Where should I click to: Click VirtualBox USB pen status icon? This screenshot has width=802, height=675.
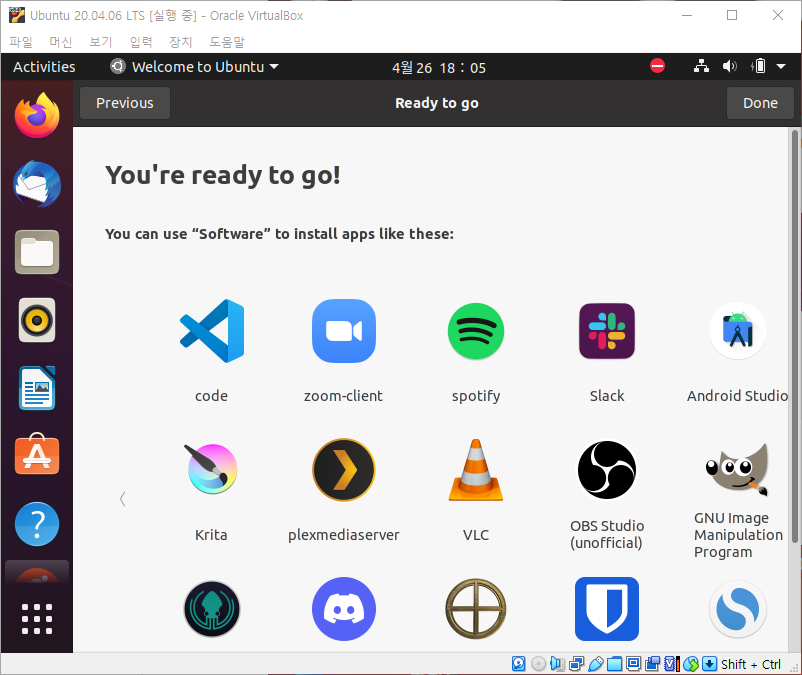[x=595, y=664]
